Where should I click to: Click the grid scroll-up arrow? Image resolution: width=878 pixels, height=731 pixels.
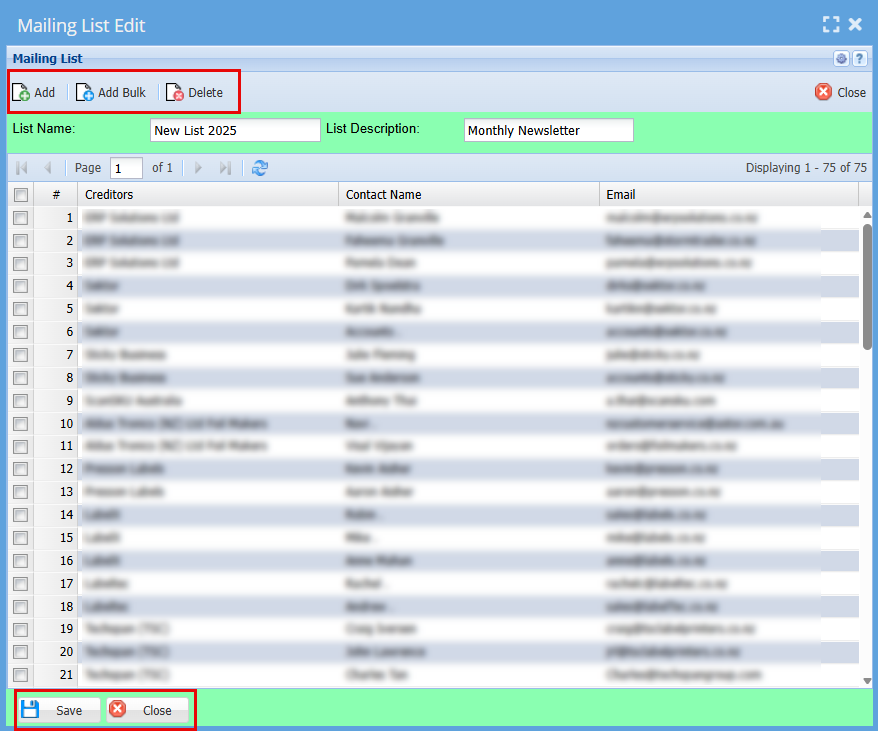[867, 215]
